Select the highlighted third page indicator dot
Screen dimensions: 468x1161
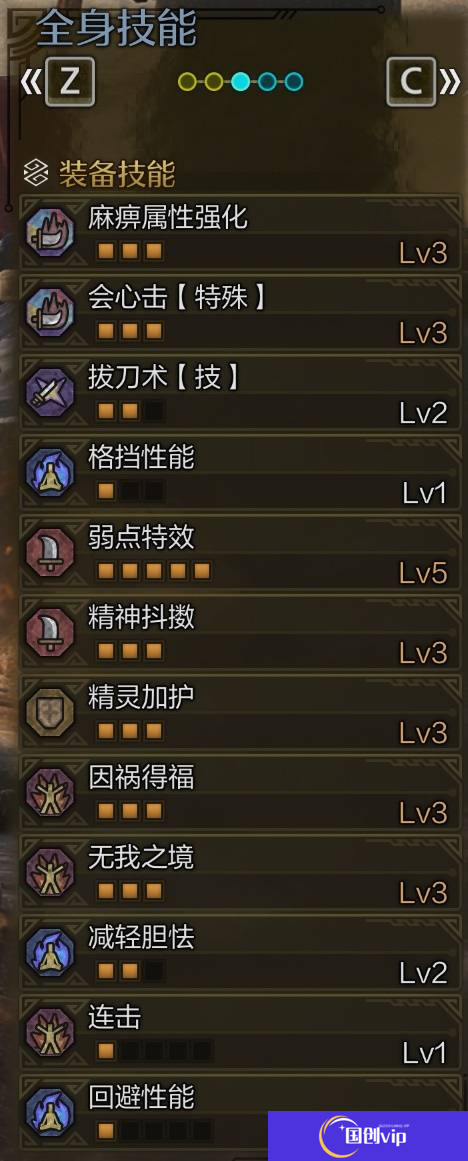[240, 81]
